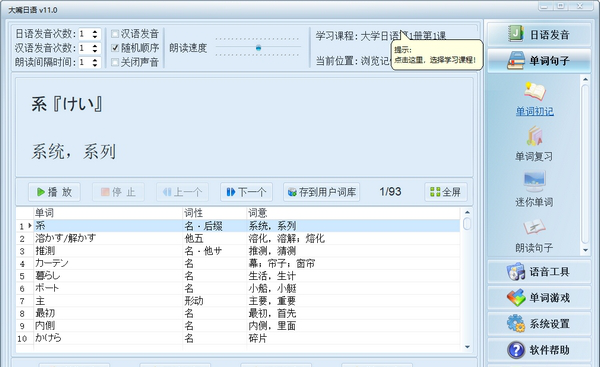Uncheck the 随机顺序 checkbox

pos(115,48)
